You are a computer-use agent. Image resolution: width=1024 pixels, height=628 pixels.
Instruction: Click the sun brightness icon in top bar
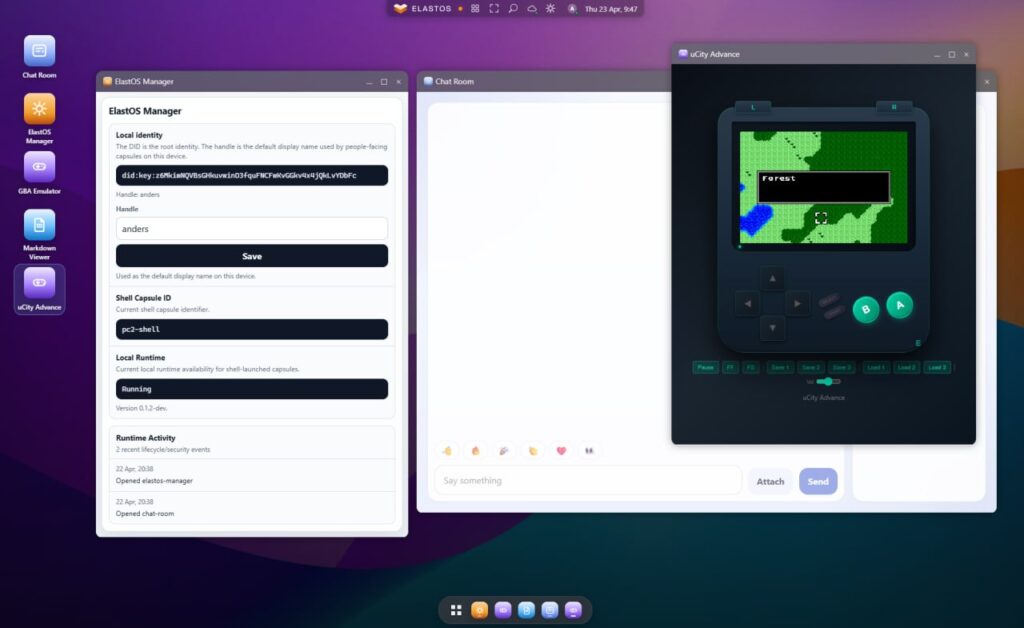[x=550, y=8]
